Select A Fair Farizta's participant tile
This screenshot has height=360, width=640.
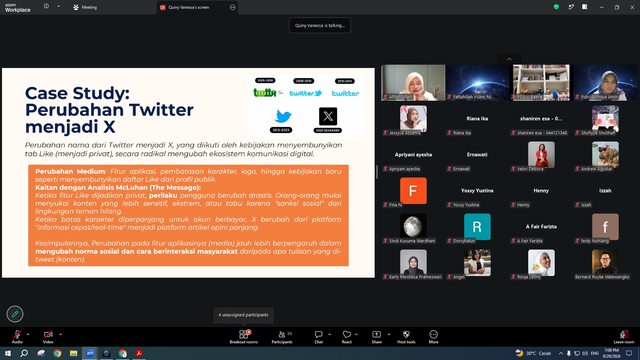[541, 227]
